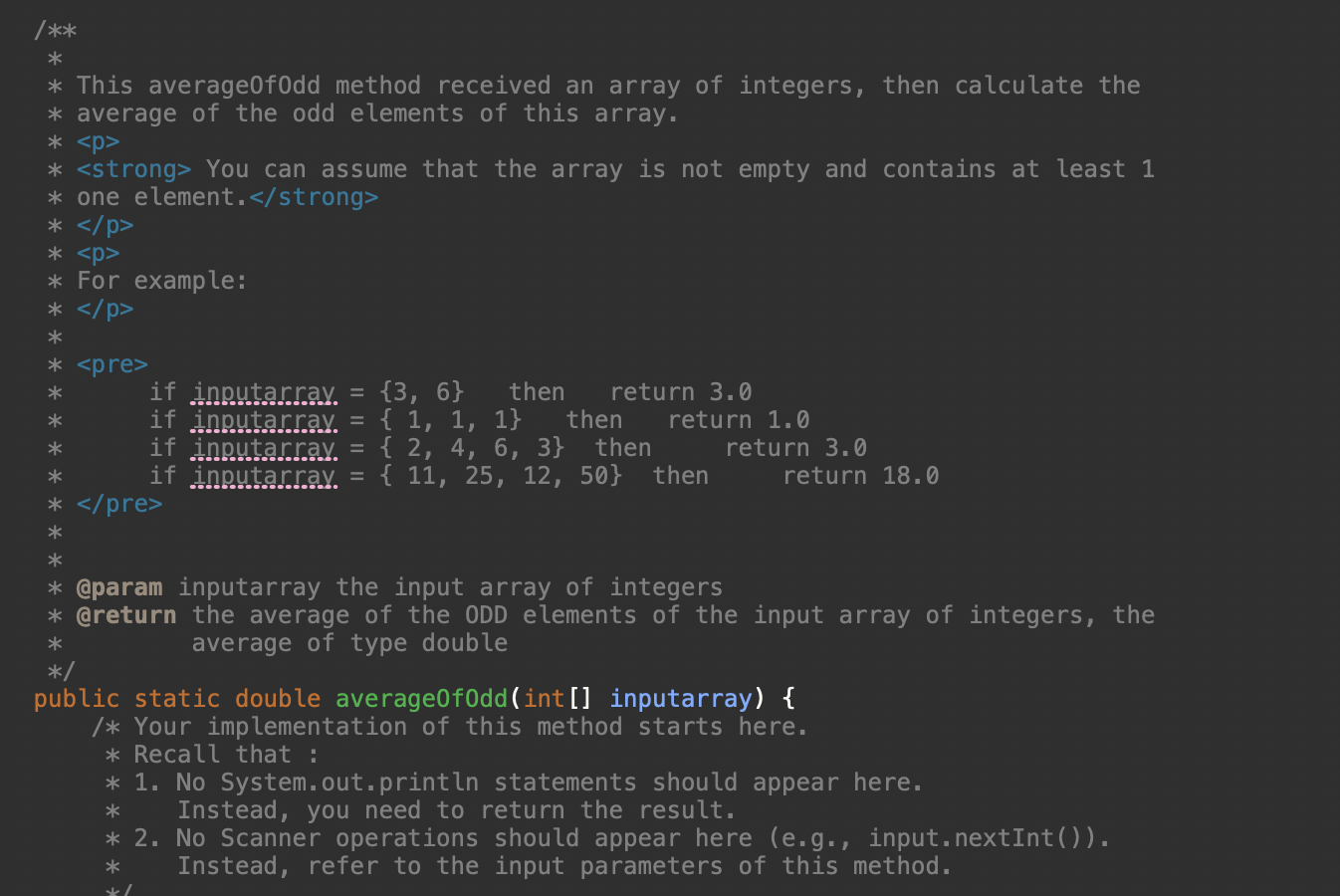This screenshot has height=896, width=1340.
Task: Click the return type double
Action: (x=277, y=698)
